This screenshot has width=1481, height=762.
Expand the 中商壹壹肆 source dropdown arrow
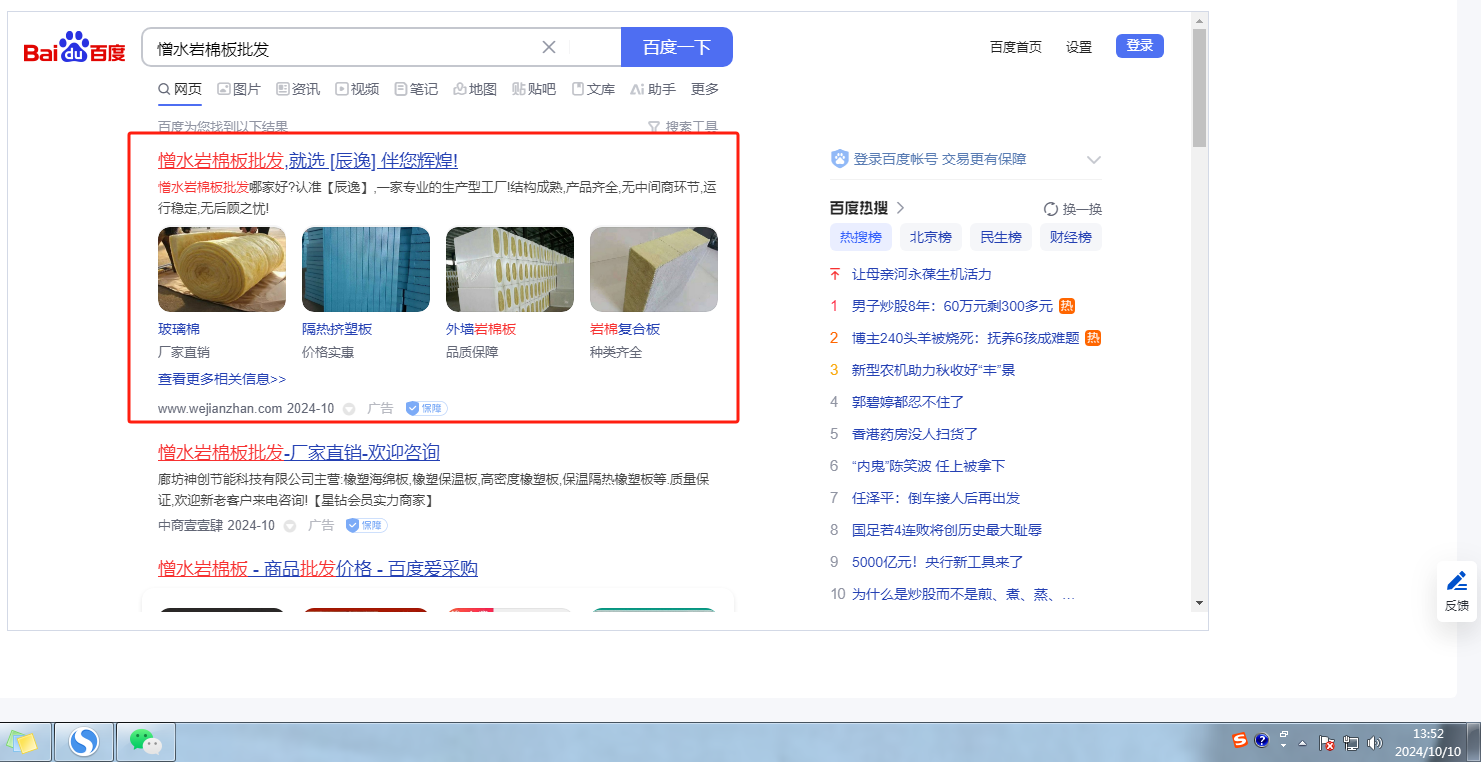point(290,526)
